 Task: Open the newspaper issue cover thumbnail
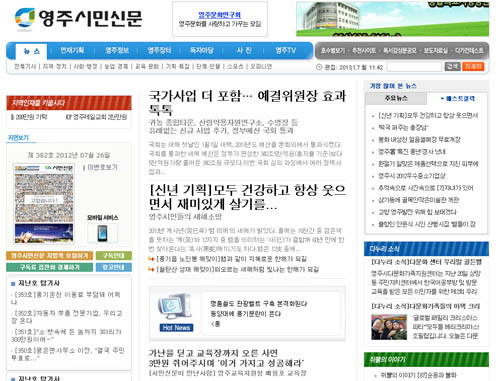[x=44, y=203]
